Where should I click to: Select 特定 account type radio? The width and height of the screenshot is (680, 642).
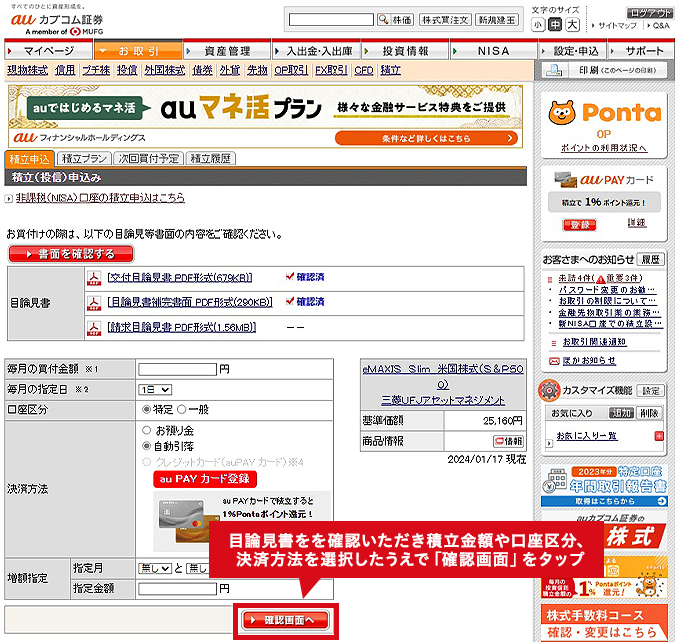click(147, 409)
